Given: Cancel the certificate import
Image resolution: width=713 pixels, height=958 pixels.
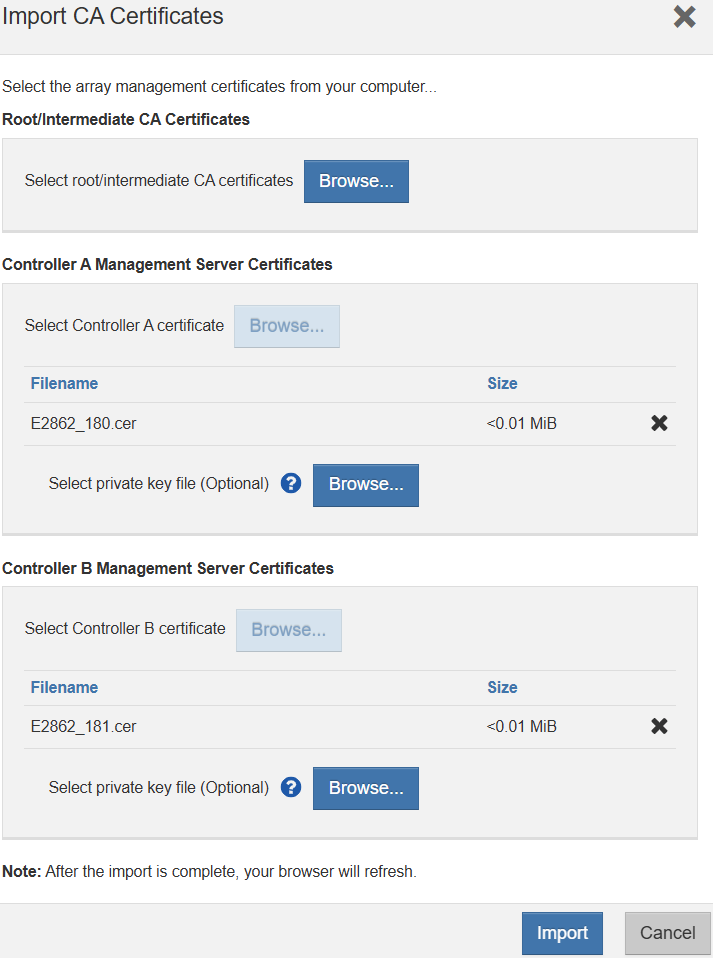Looking at the screenshot, I should coord(667,933).
